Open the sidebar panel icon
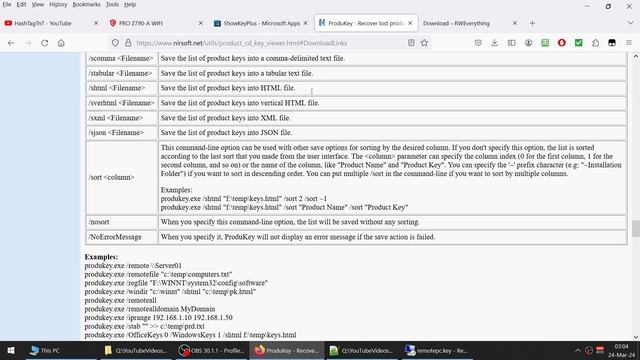Screen dimensions: 640x360 click(x=511, y=43)
